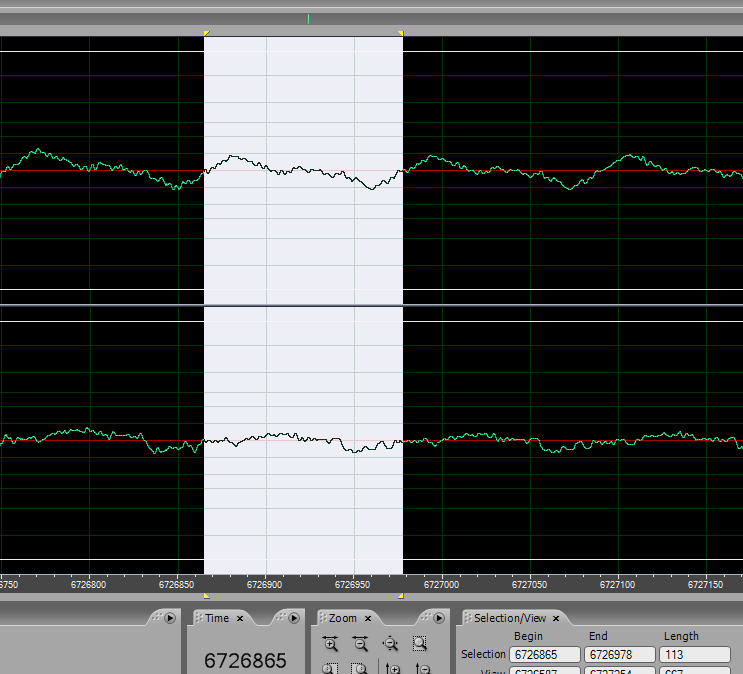Close the Selection/View panel tab

pos(556,618)
